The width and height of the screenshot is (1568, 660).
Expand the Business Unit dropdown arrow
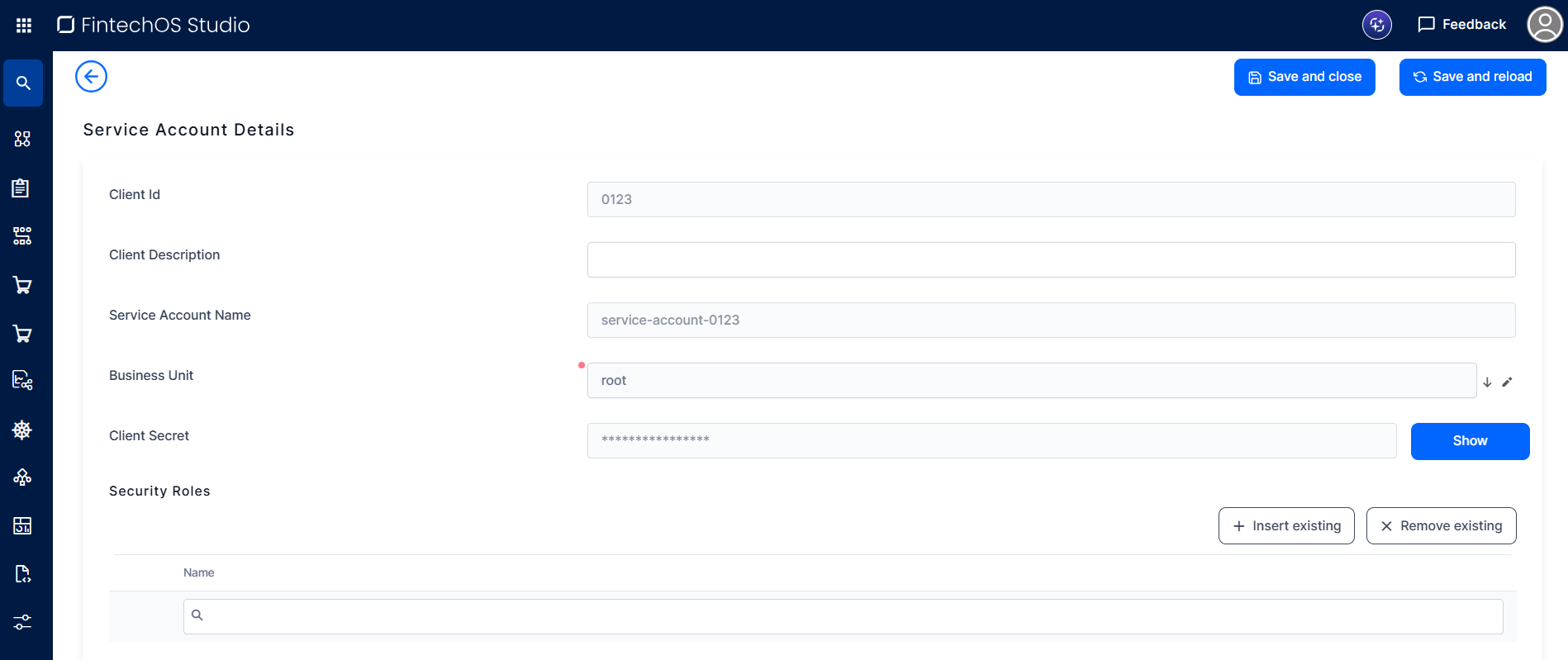point(1487,382)
